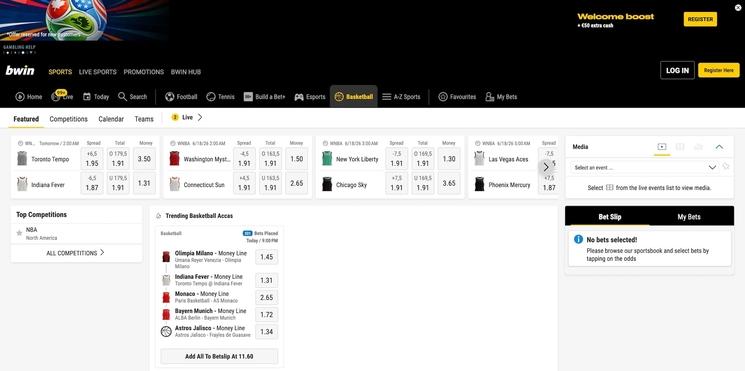745x371 pixels.
Task: Open ALL COMPETITIONS link
Action: (x=76, y=253)
